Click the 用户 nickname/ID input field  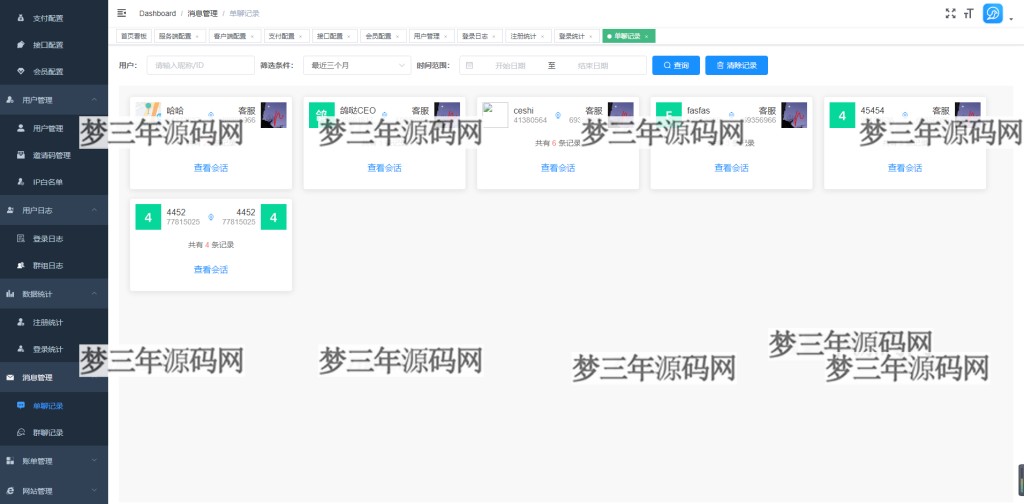(200, 65)
